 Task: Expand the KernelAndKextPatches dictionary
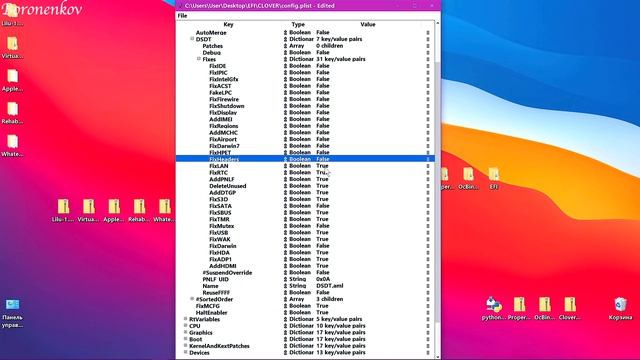point(185,345)
